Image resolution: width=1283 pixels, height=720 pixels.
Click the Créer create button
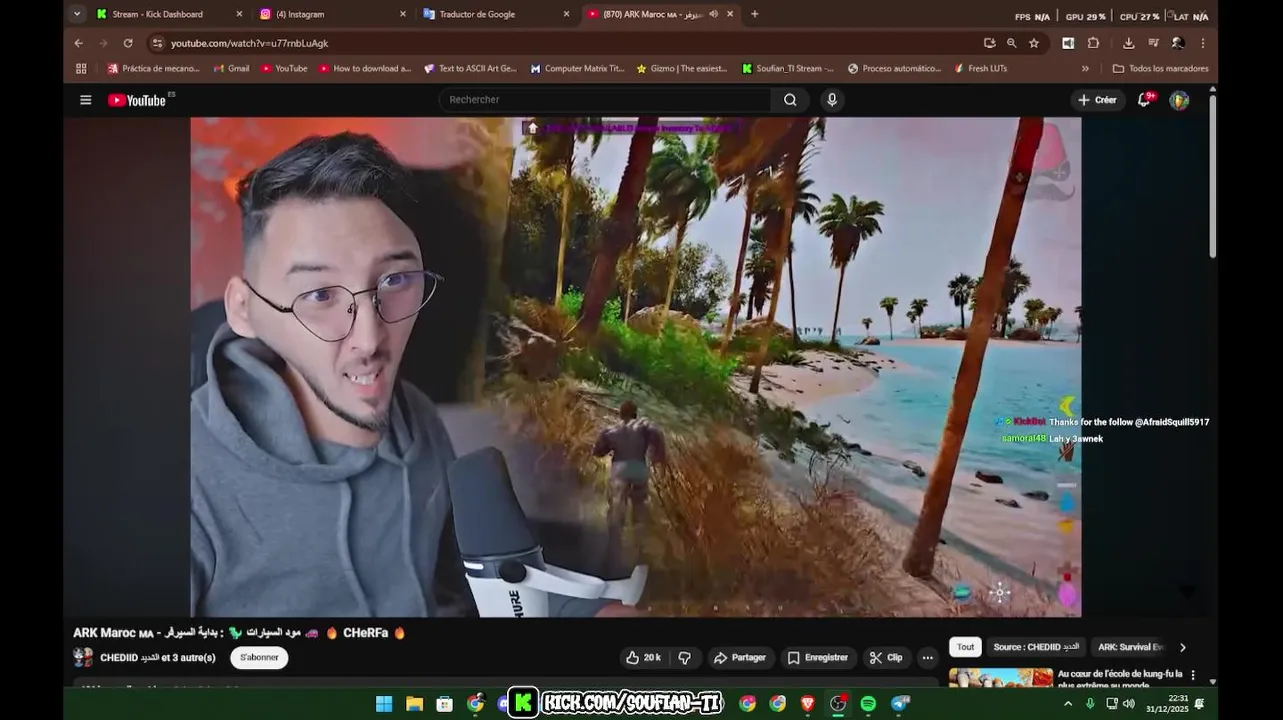(x=1097, y=100)
